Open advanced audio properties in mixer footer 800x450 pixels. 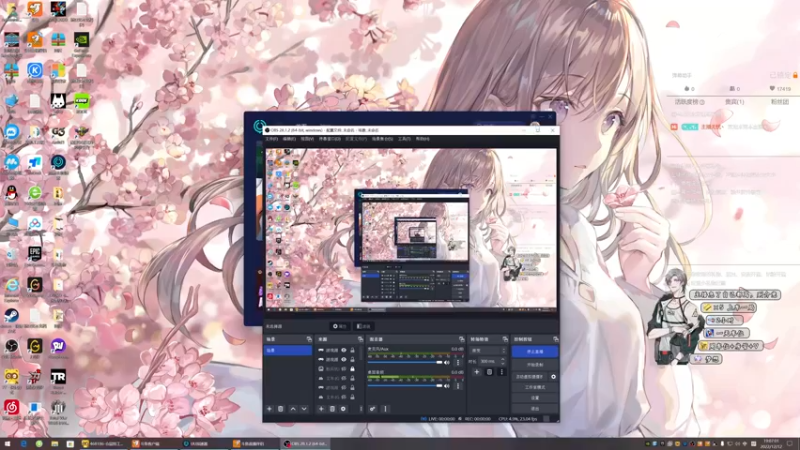point(372,409)
